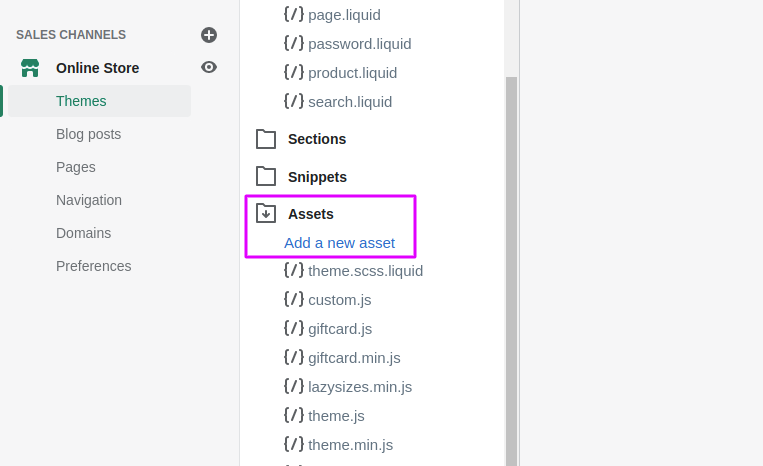Select Navigation in the sidebar
The image size is (763, 466).
click(89, 200)
